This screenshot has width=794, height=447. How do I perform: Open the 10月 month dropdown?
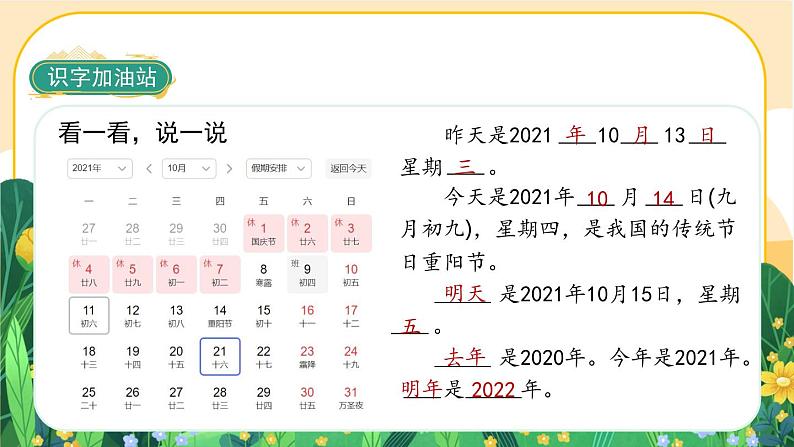click(189, 169)
